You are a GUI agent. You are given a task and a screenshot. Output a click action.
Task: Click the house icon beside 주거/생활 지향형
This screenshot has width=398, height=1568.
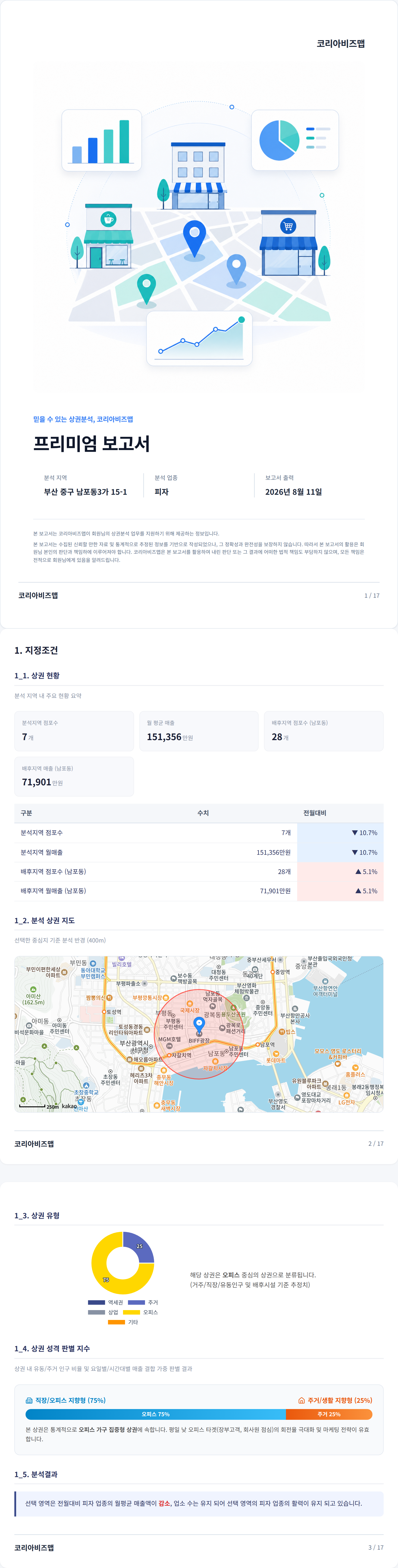pos(301,1400)
